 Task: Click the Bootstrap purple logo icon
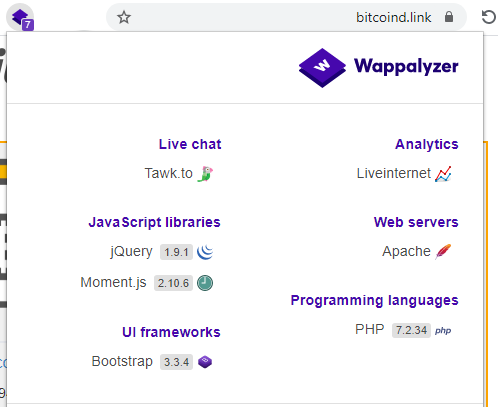point(205,362)
